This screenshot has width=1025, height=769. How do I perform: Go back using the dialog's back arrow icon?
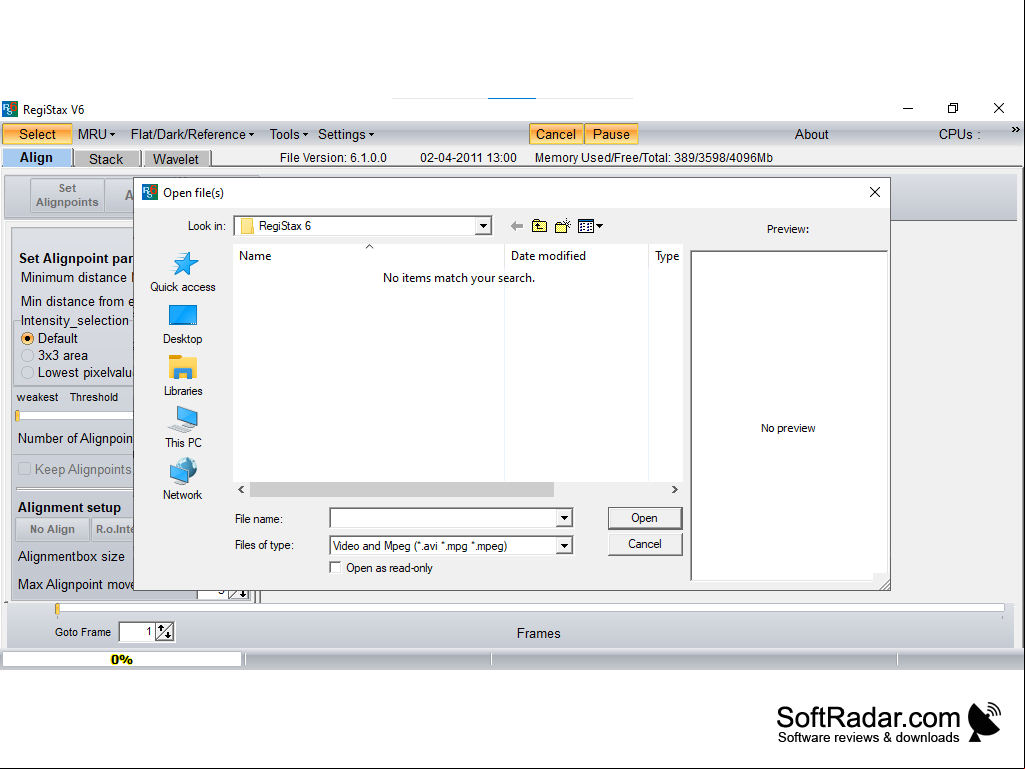pos(516,226)
